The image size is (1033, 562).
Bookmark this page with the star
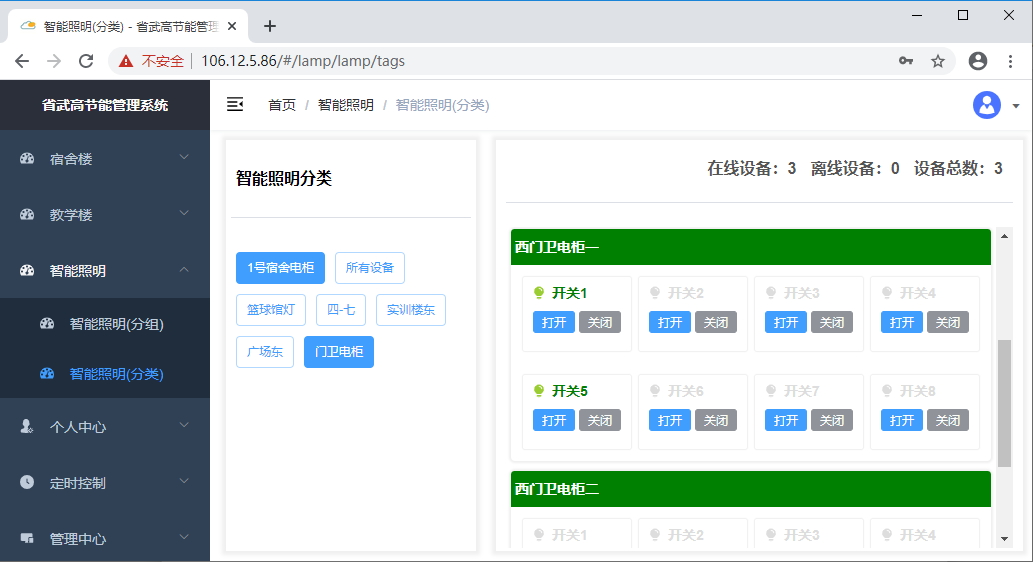pos(937,61)
